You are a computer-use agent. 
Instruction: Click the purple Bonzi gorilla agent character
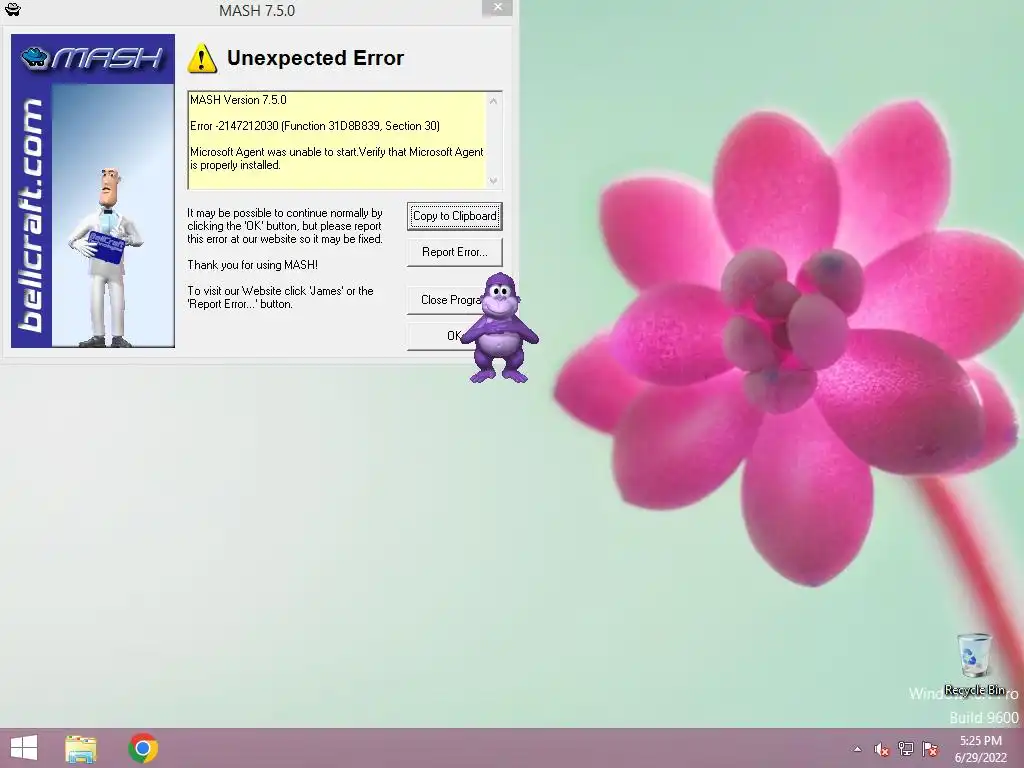coord(500,328)
